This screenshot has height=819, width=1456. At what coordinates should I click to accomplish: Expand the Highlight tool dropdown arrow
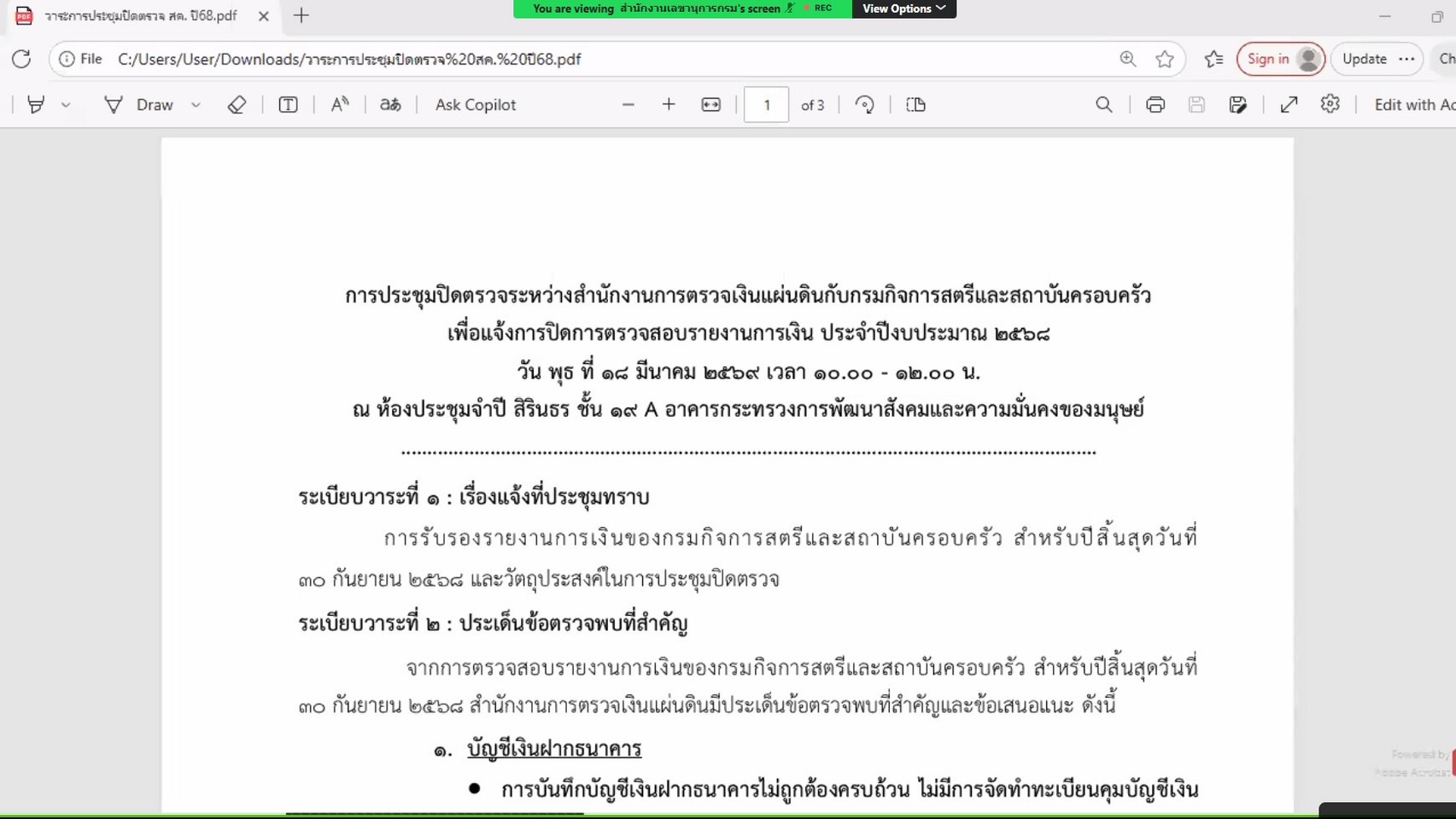tap(66, 105)
